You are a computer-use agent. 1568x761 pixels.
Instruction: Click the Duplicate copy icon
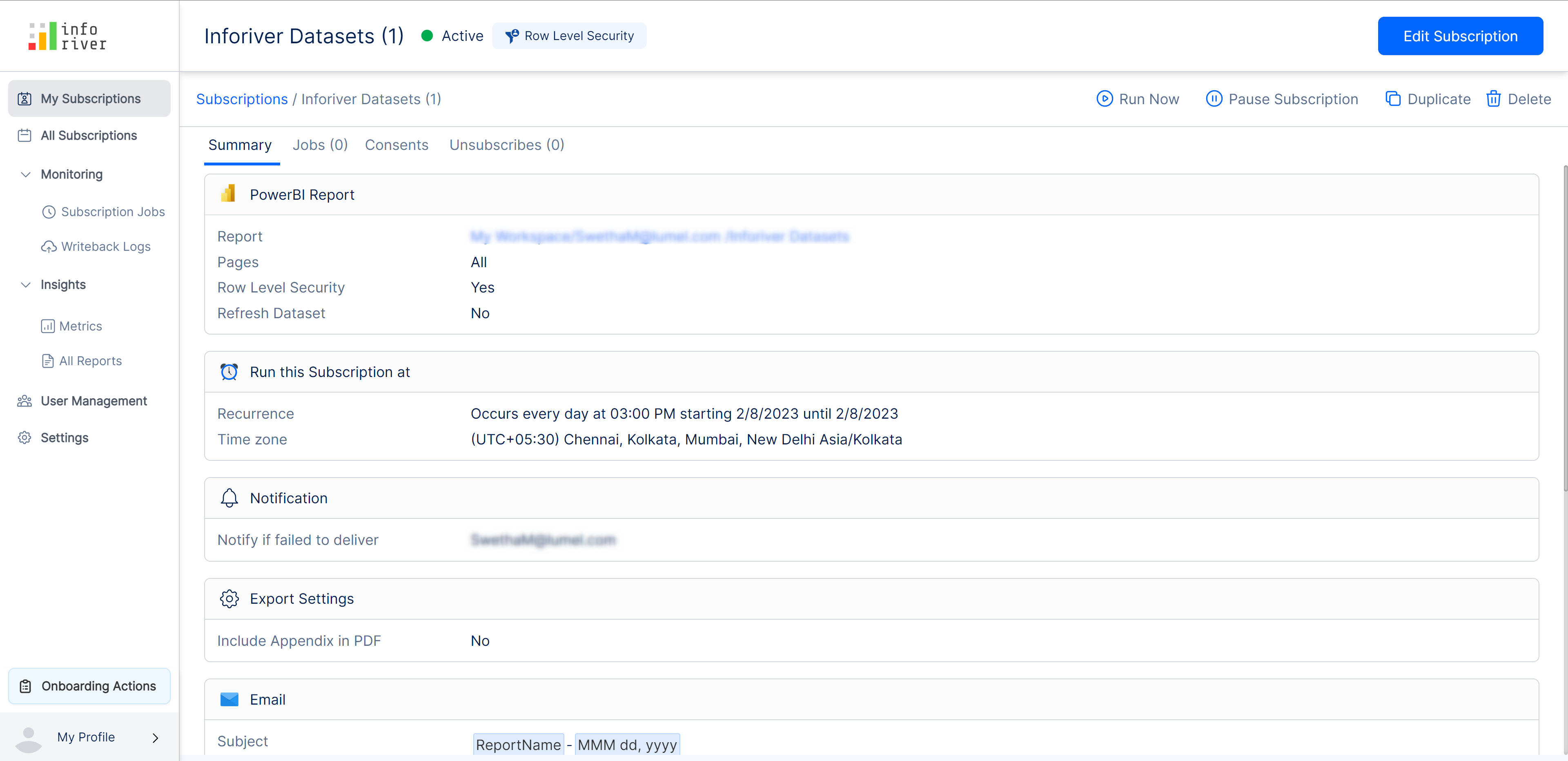coord(1393,99)
